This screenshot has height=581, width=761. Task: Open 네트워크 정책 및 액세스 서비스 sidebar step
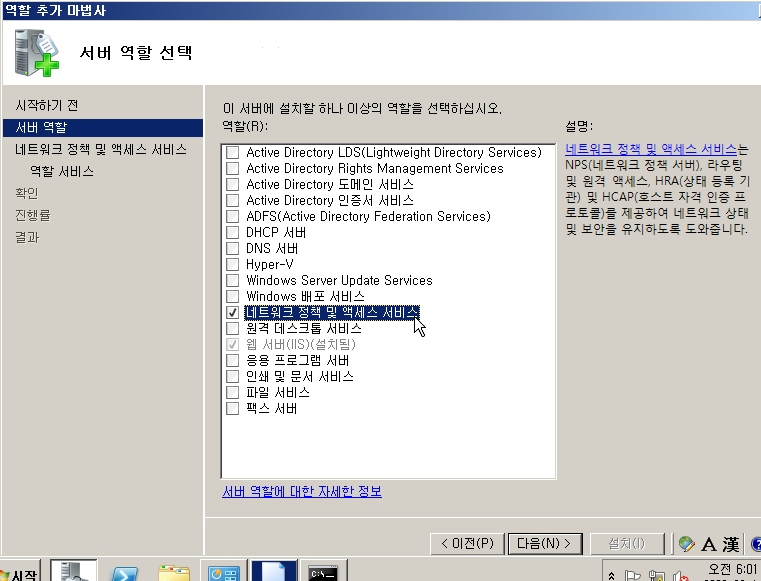[101, 149]
